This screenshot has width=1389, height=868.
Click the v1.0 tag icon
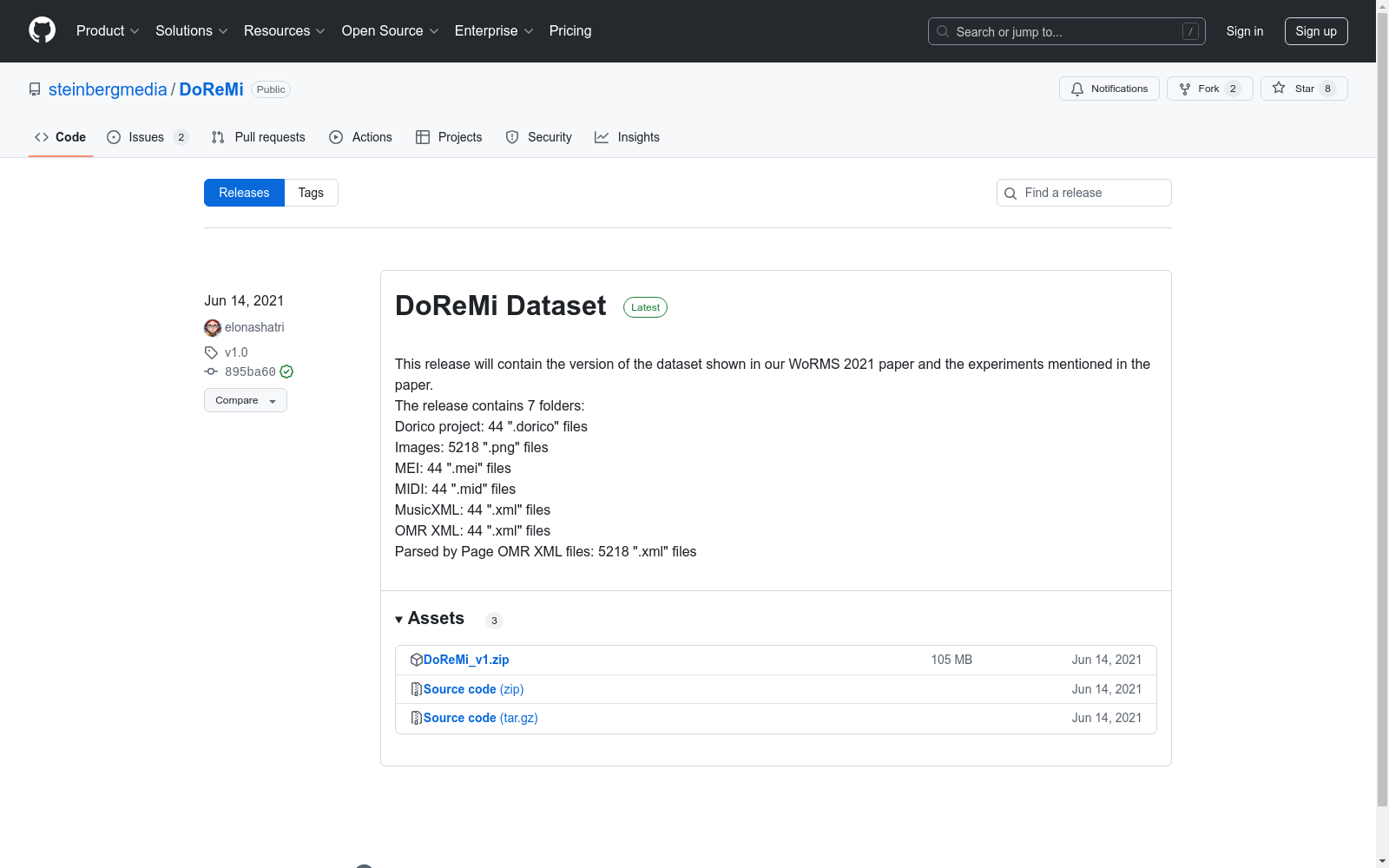211,352
